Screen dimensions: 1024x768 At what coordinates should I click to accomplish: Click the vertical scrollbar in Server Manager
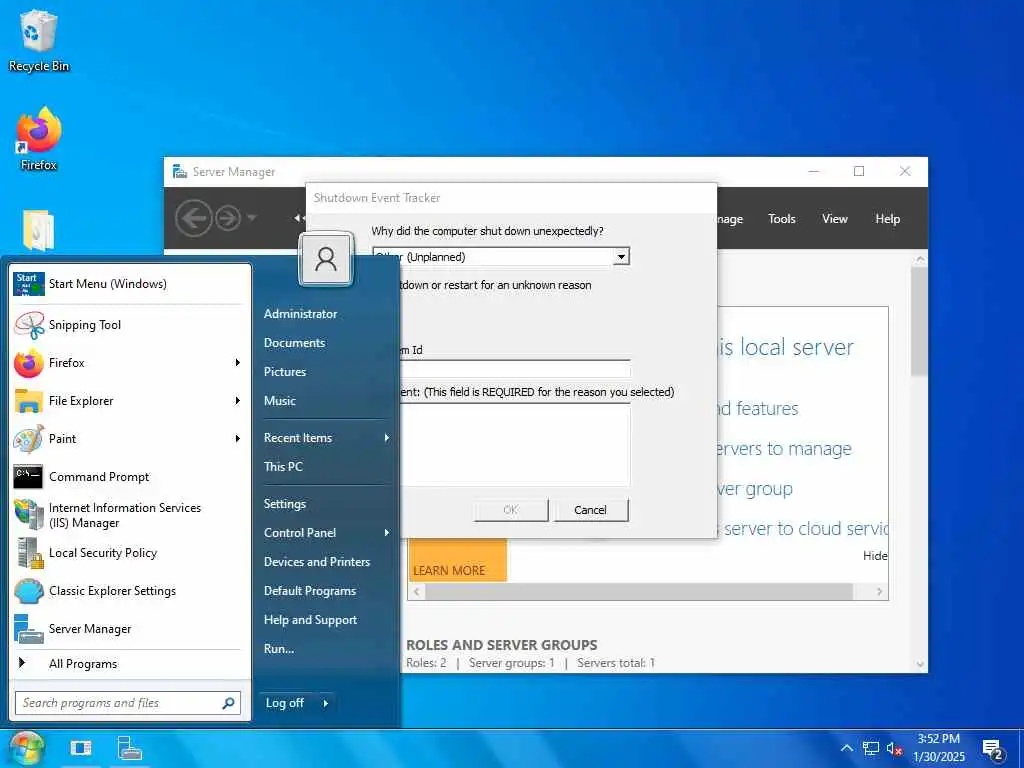[920, 321]
